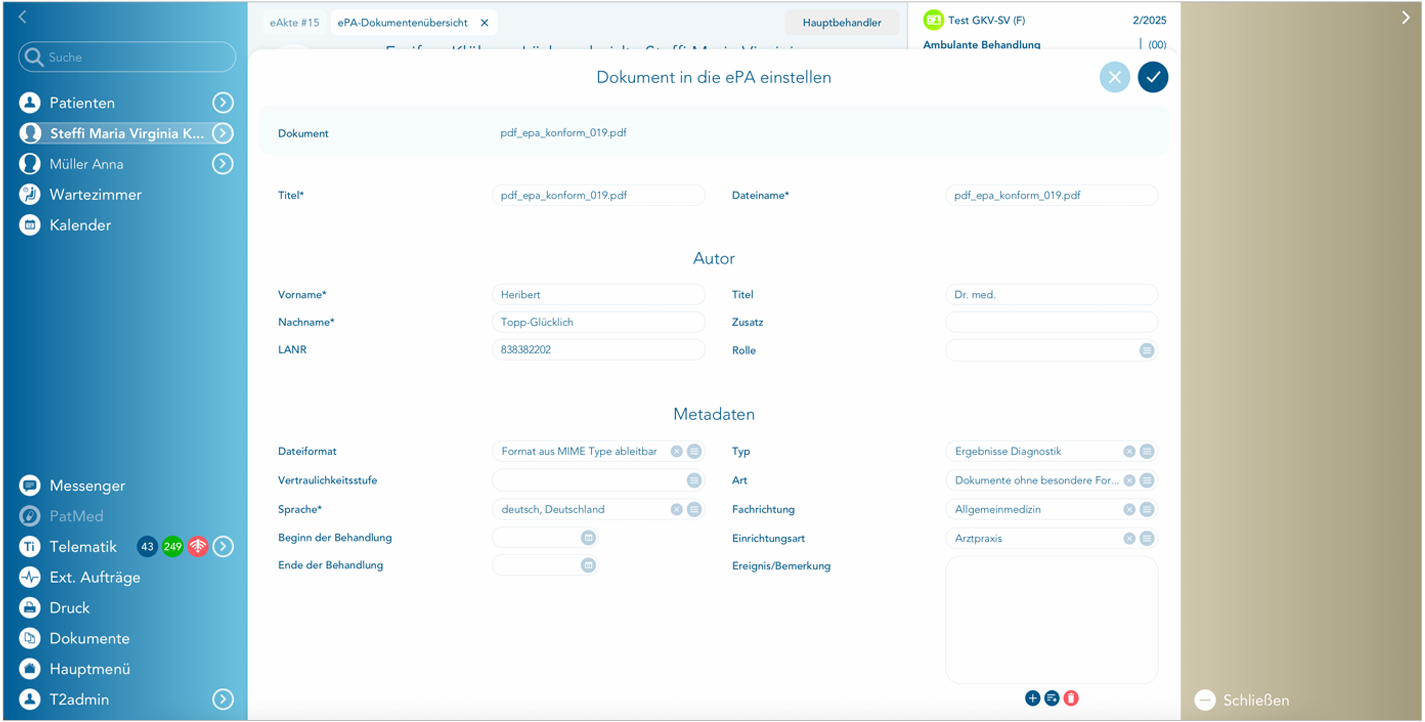Click into the Zusatz input field
Screen dimensions: 1425x722
coord(1050,323)
